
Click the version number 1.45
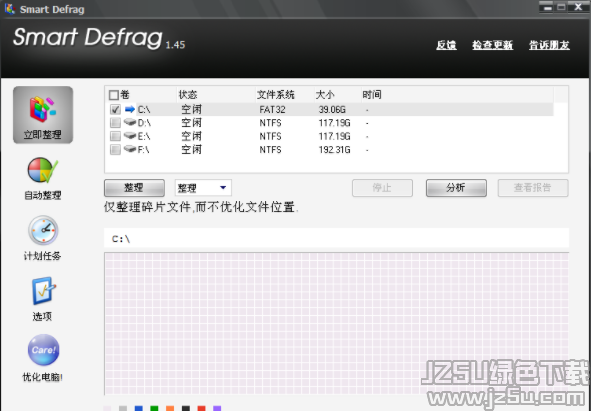point(175,45)
